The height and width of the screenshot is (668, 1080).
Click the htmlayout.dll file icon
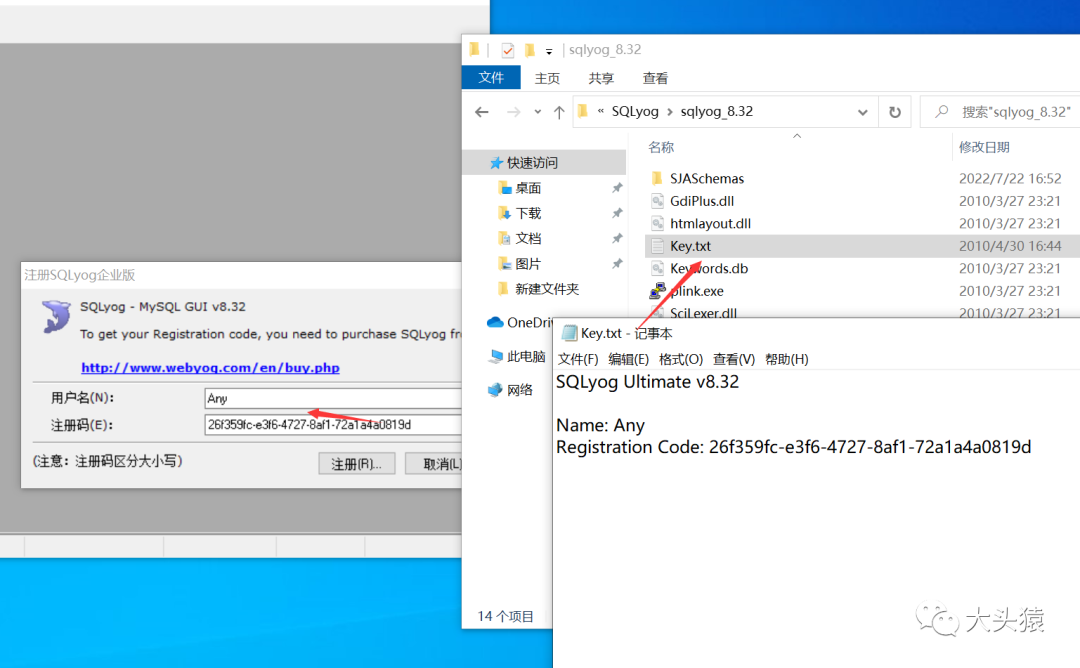[657, 223]
